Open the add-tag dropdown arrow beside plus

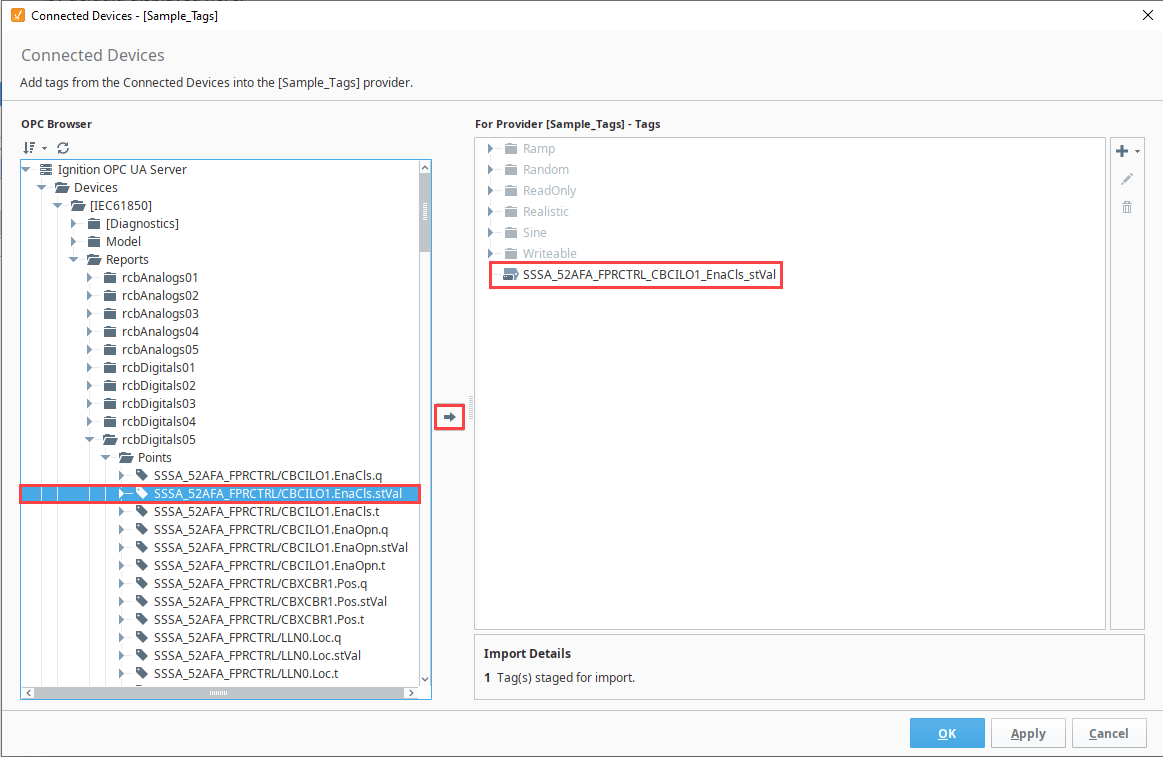point(1138,151)
